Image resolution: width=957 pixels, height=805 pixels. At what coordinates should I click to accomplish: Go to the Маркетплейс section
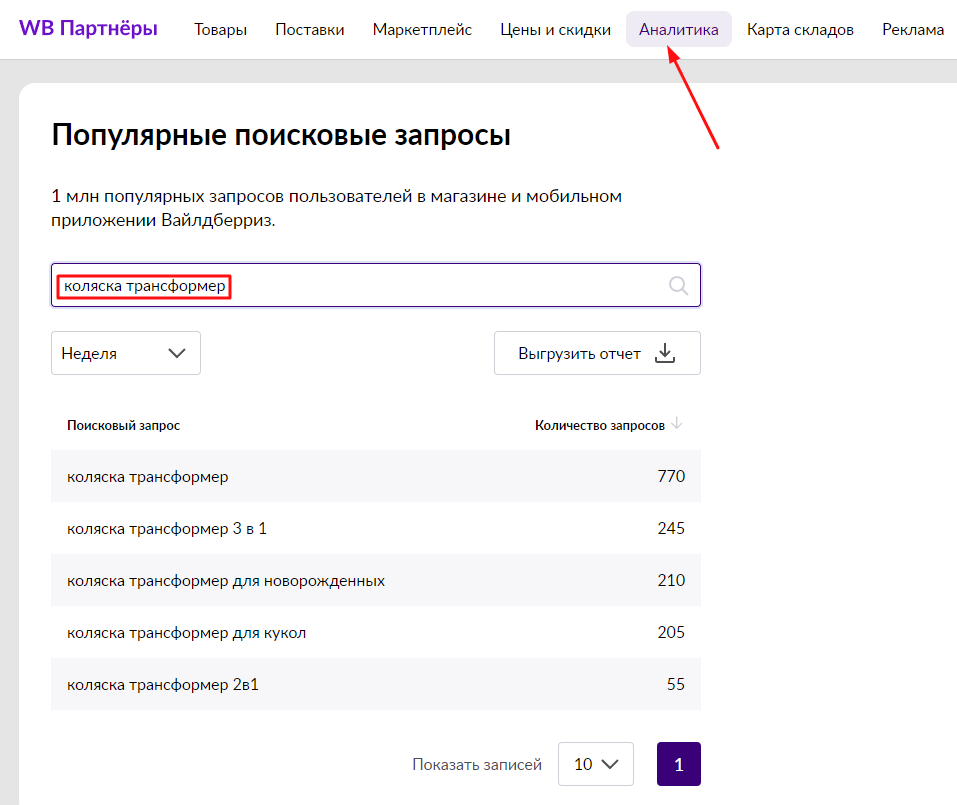tap(422, 29)
